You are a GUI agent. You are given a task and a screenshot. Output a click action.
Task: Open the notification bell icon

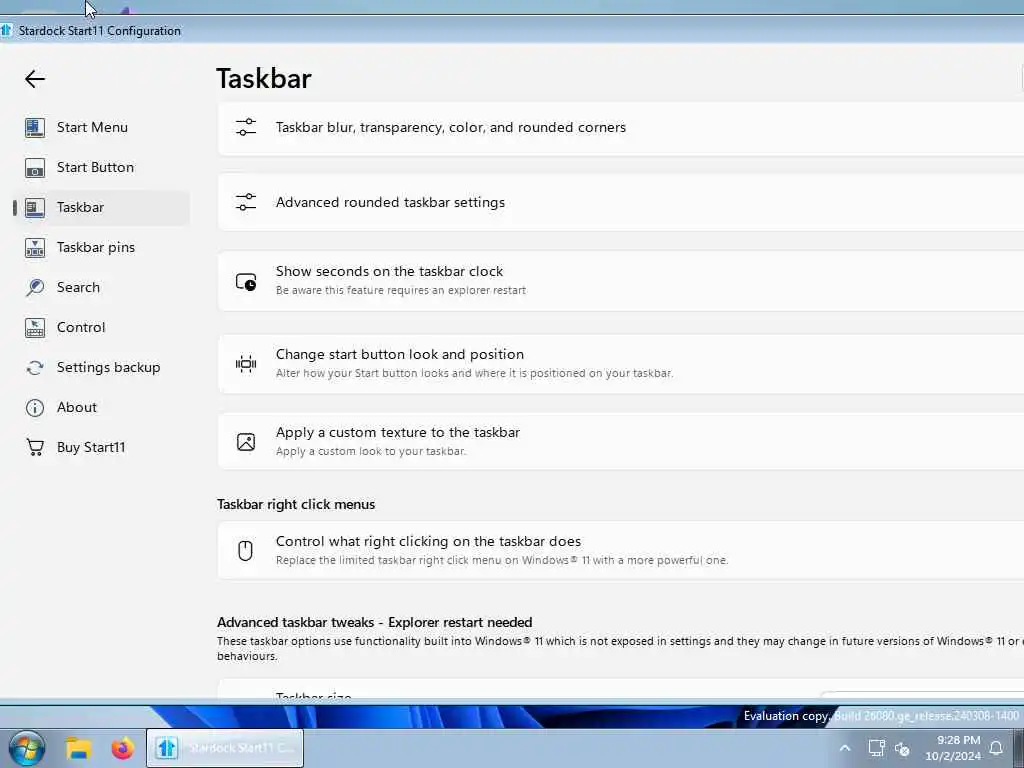[x=996, y=748]
